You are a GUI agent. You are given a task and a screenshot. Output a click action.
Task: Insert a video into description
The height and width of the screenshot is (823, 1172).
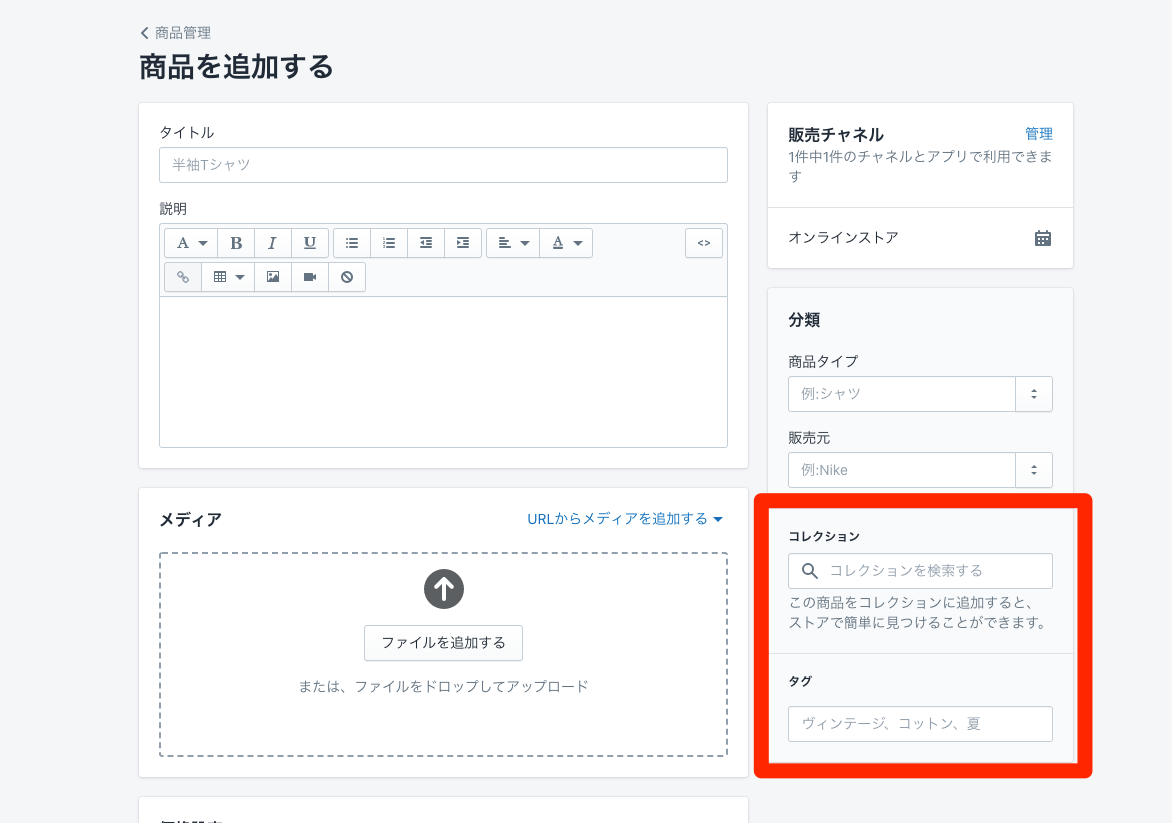310,277
